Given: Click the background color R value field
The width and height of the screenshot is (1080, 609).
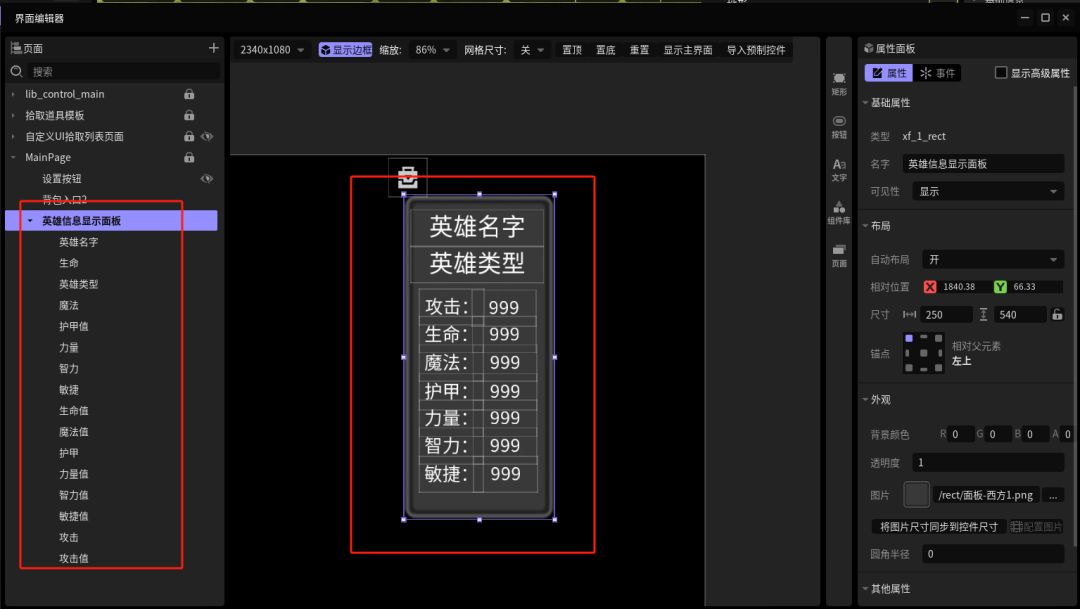Looking at the screenshot, I should point(961,434).
